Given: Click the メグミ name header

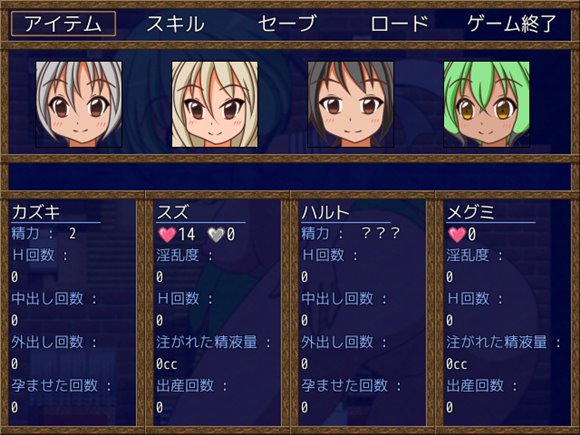Looking at the screenshot, I should click(471, 212).
